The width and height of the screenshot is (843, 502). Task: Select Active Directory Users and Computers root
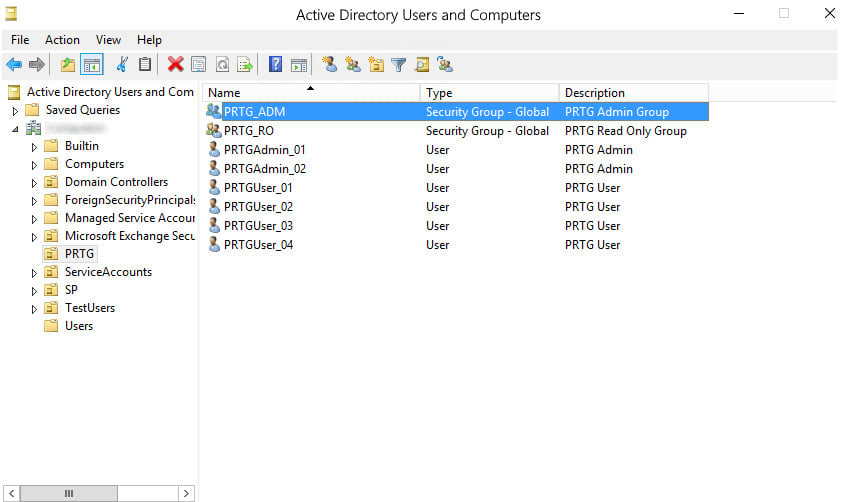click(110, 92)
